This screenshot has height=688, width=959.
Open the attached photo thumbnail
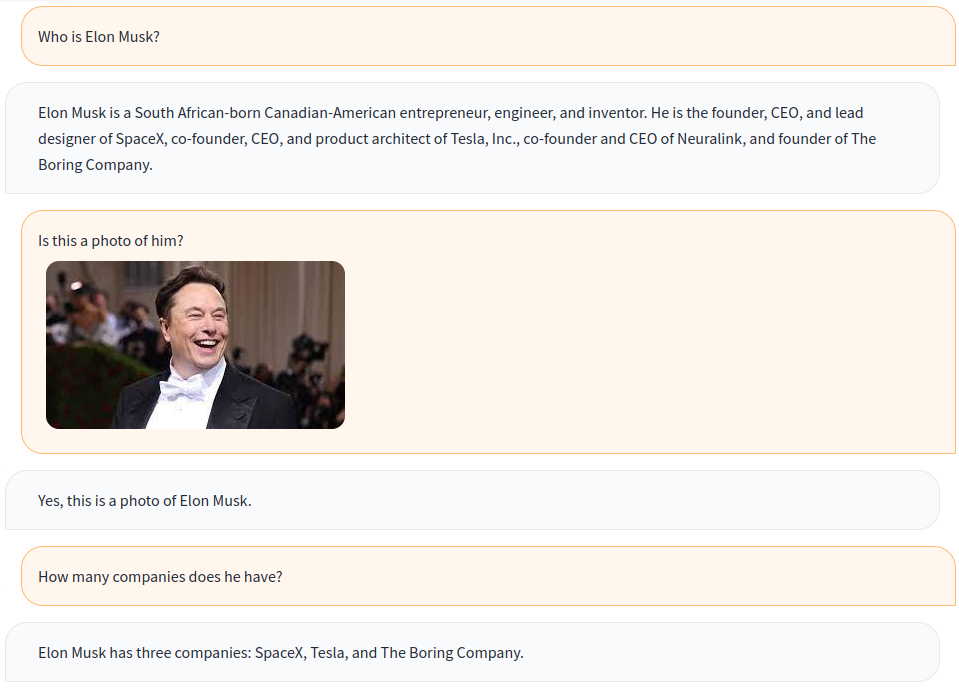[x=195, y=345]
